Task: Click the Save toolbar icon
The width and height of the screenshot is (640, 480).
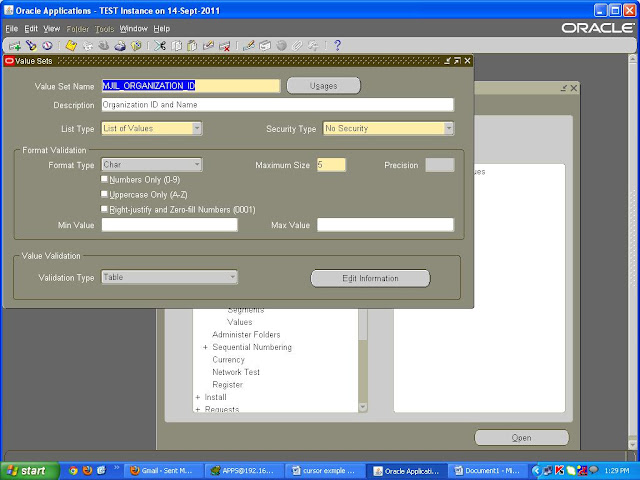Action: click(x=71, y=46)
